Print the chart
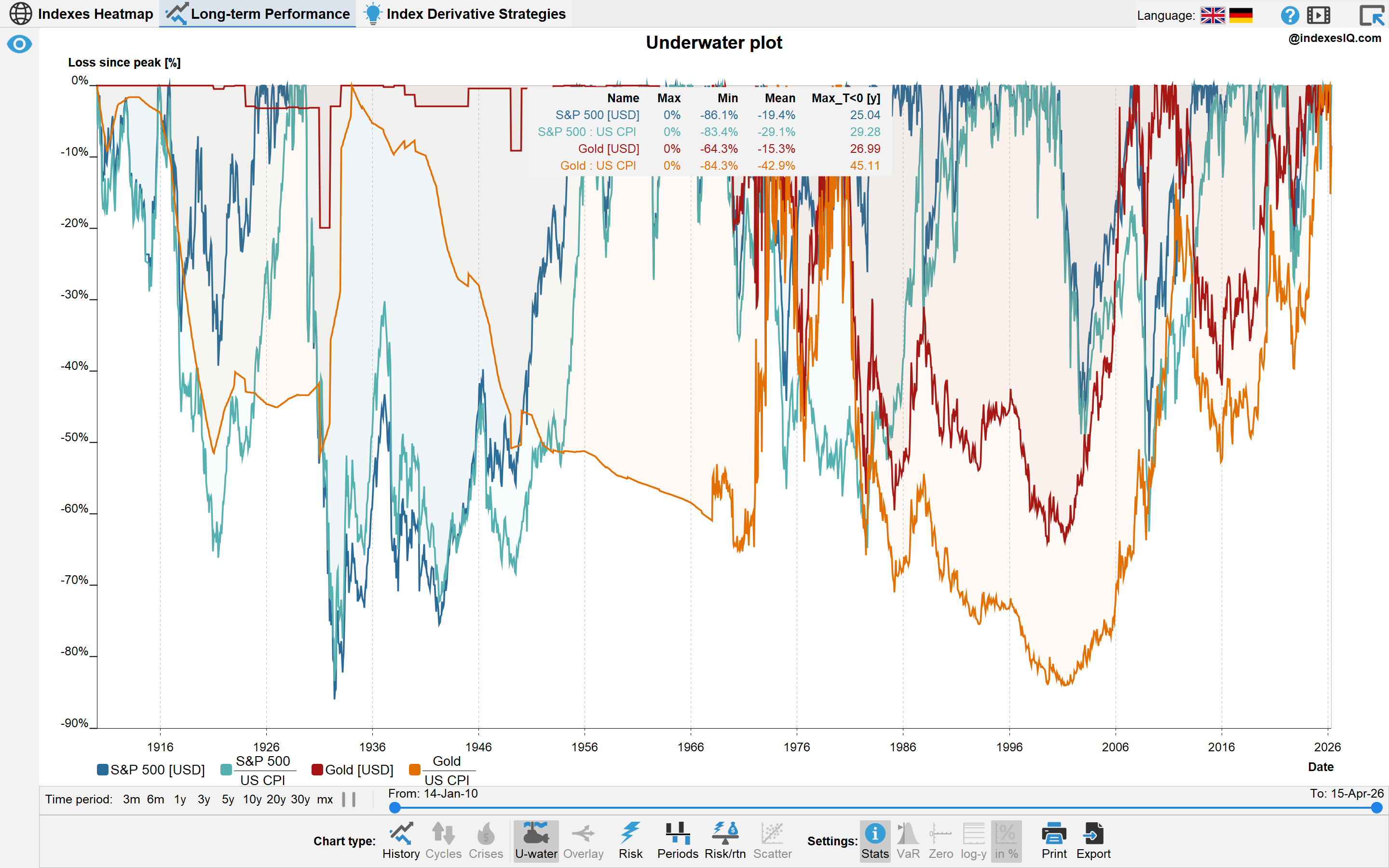Image resolution: width=1389 pixels, height=868 pixels. point(1054,841)
